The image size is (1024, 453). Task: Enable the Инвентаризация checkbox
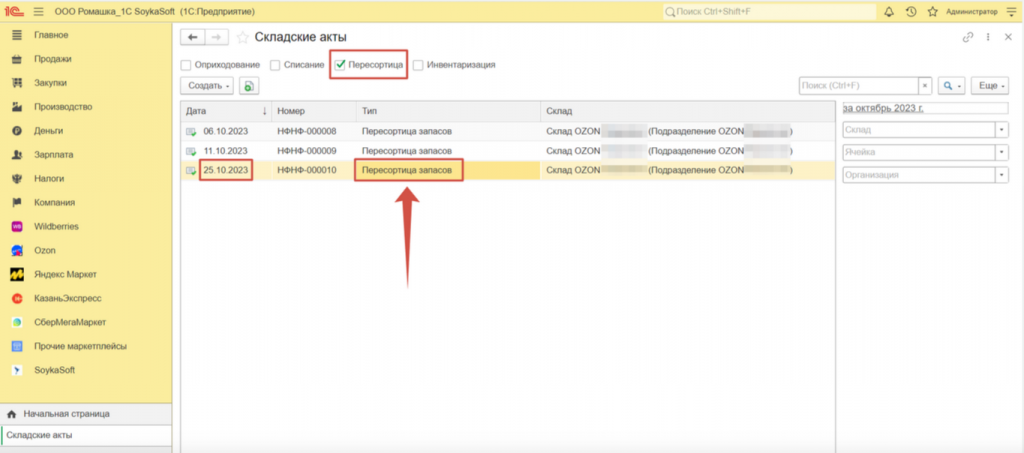coord(418,65)
